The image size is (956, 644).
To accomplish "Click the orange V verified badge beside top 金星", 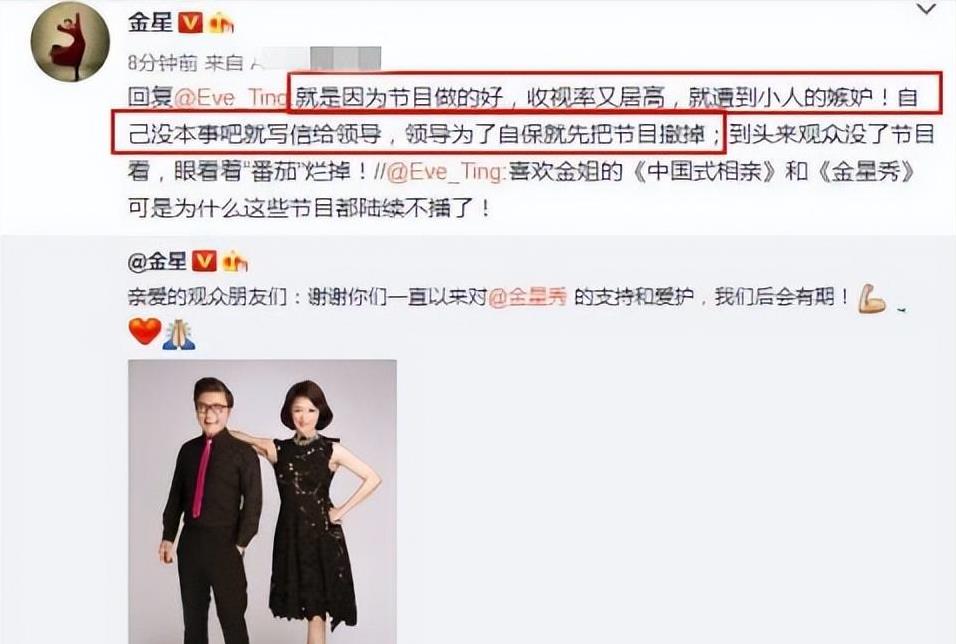I will click(x=190, y=23).
